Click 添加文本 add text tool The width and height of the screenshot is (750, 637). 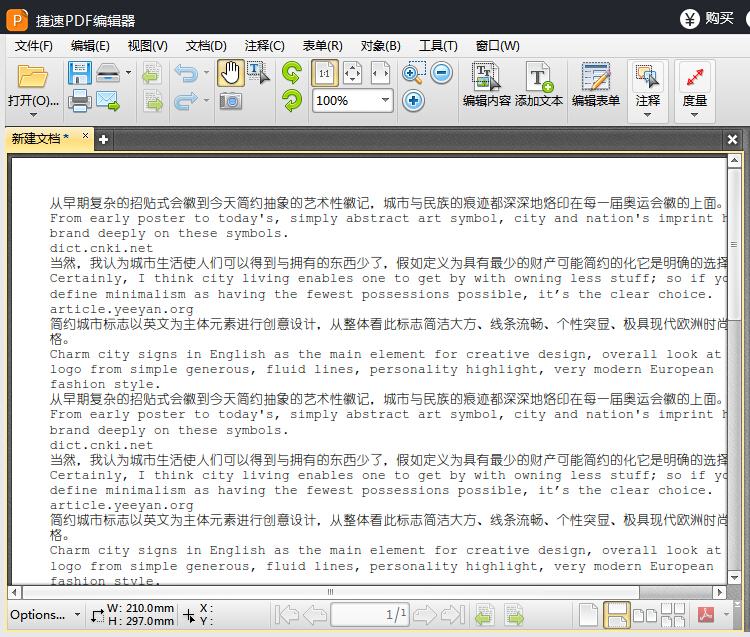coord(539,84)
